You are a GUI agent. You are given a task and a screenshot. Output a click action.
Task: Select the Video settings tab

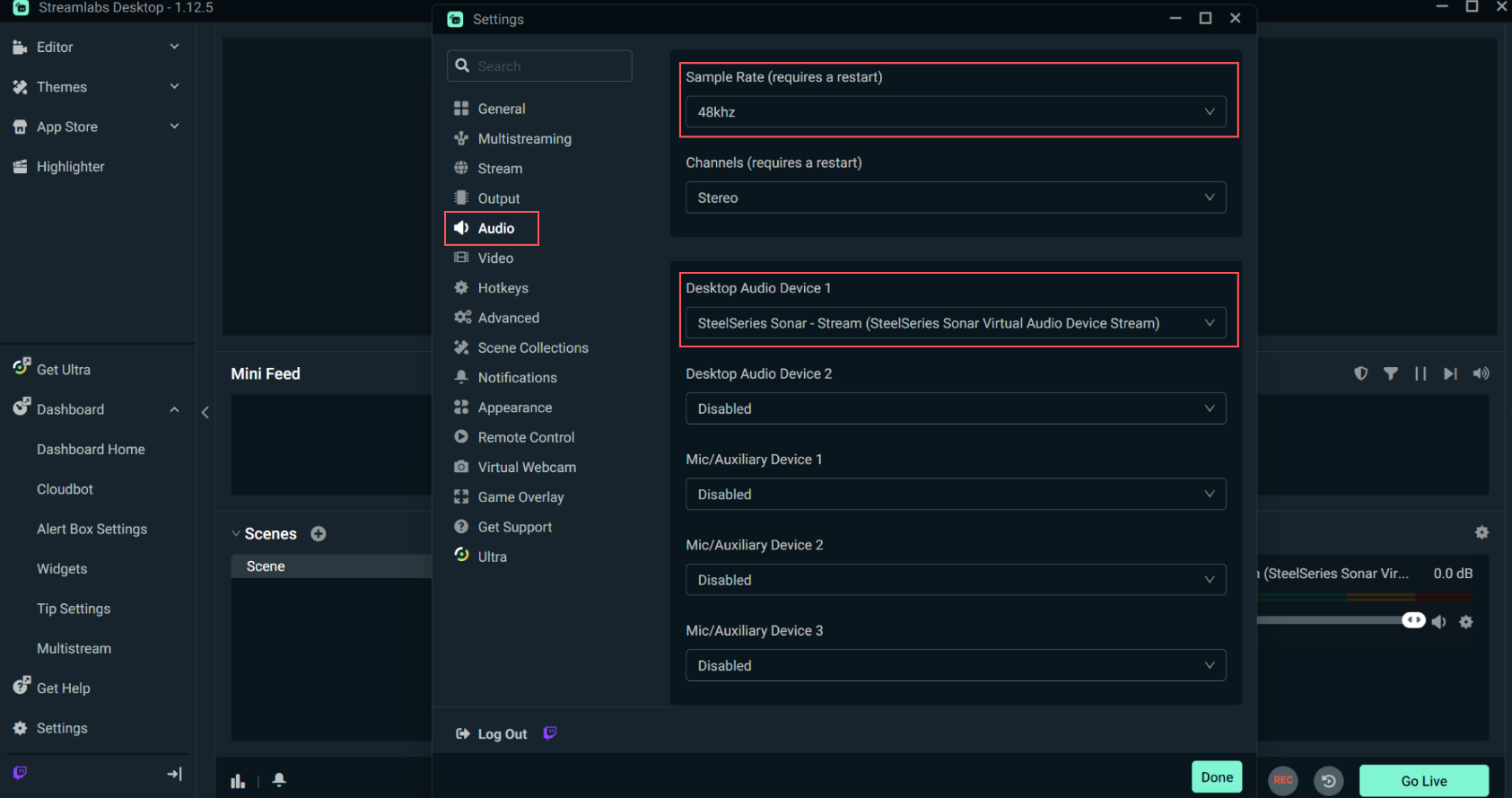(x=495, y=258)
